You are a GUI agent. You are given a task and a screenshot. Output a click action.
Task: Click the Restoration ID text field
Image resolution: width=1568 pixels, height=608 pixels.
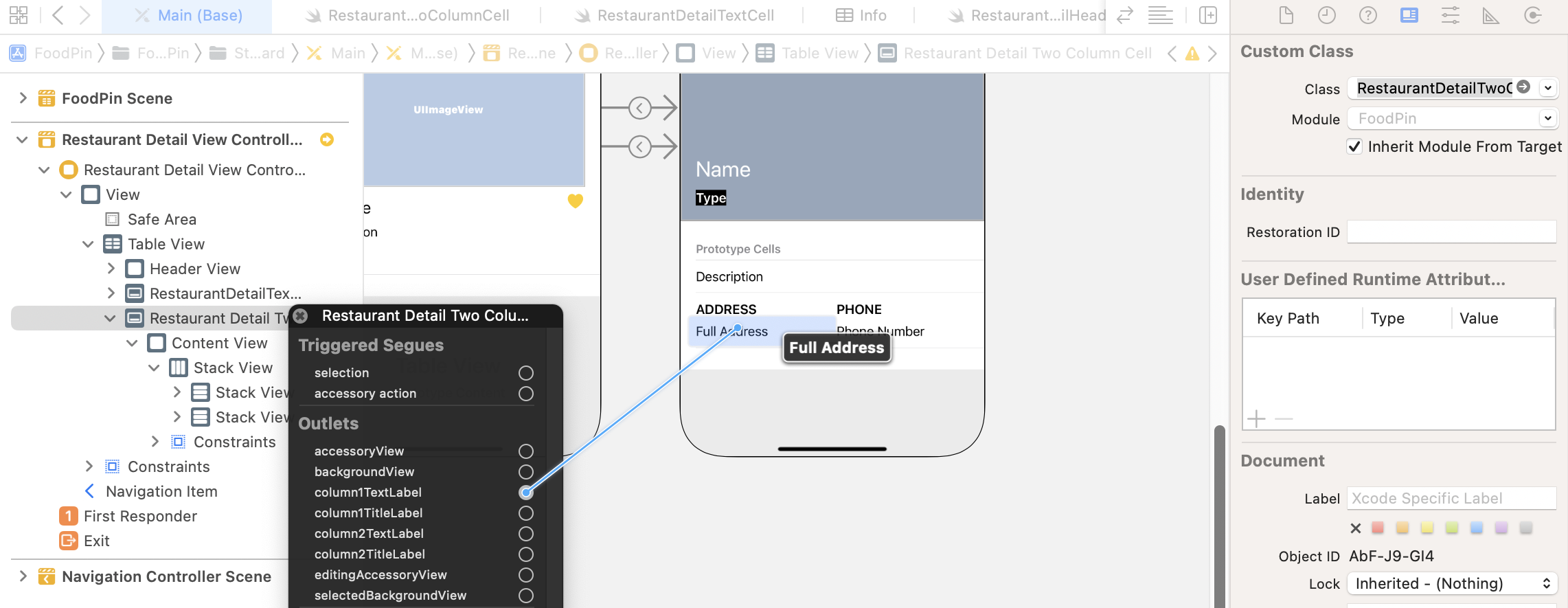click(1451, 232)
